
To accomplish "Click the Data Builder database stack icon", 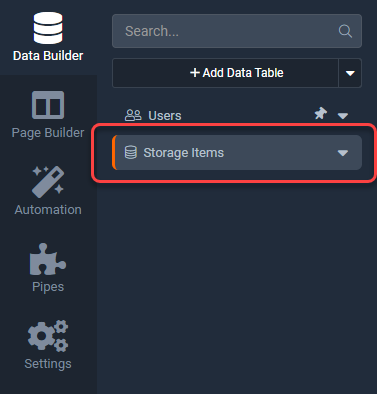I will (x=48, y=28).
